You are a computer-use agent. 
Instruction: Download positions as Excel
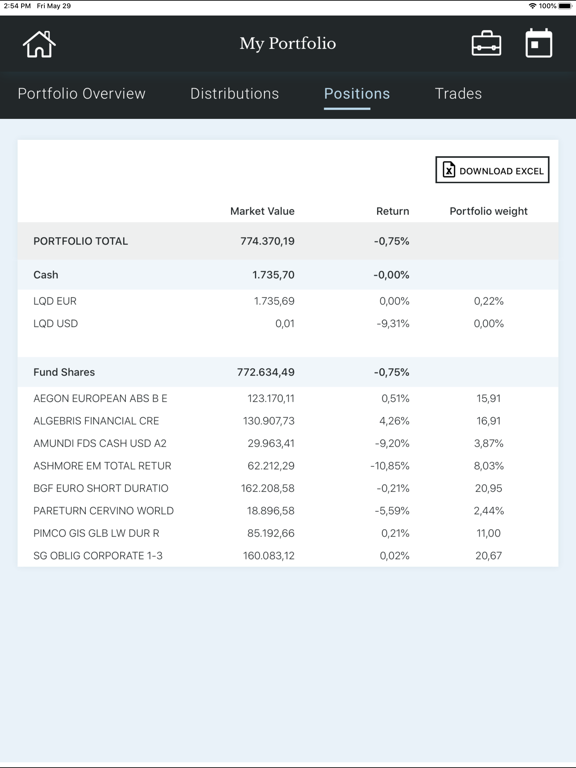[492, 170]
